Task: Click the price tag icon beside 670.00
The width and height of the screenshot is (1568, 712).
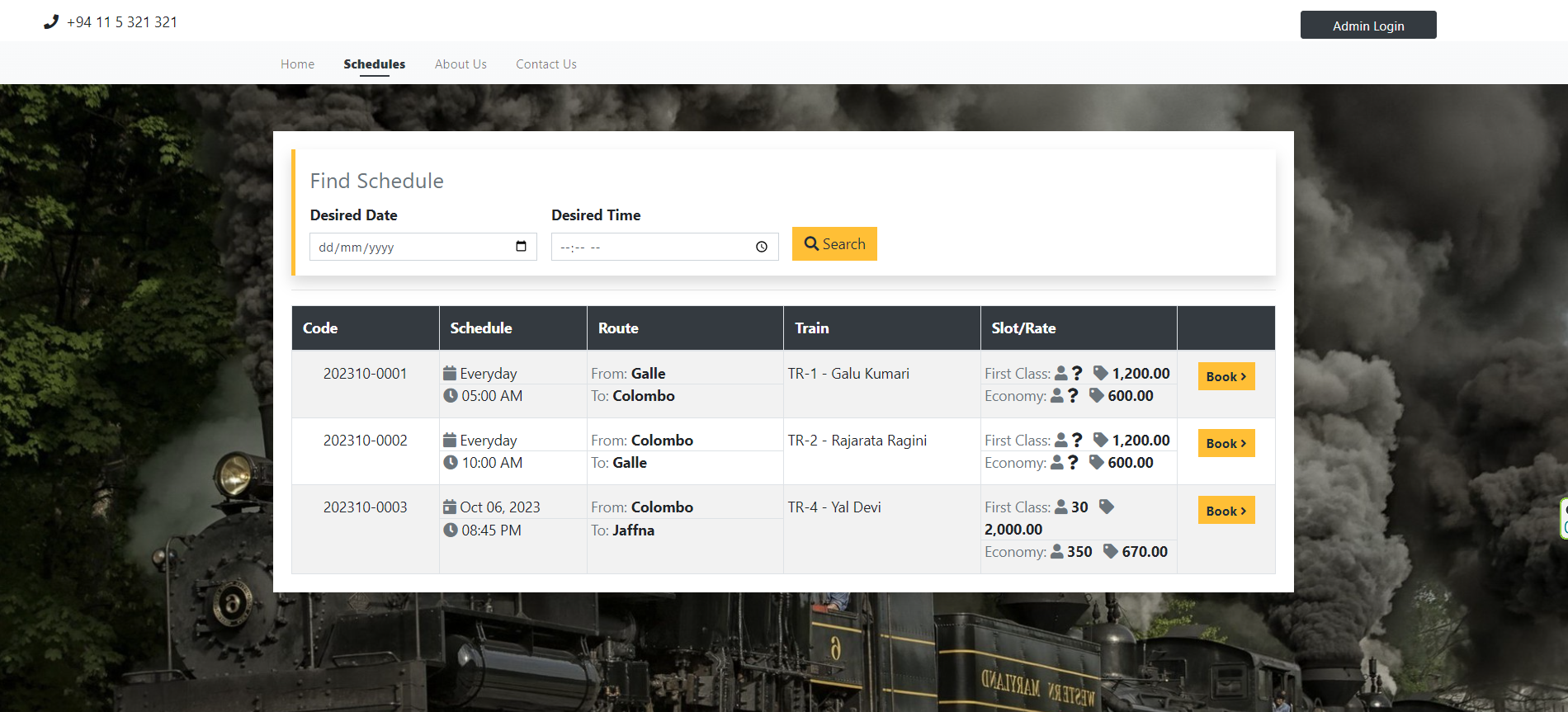Action: pos(1111,551)
